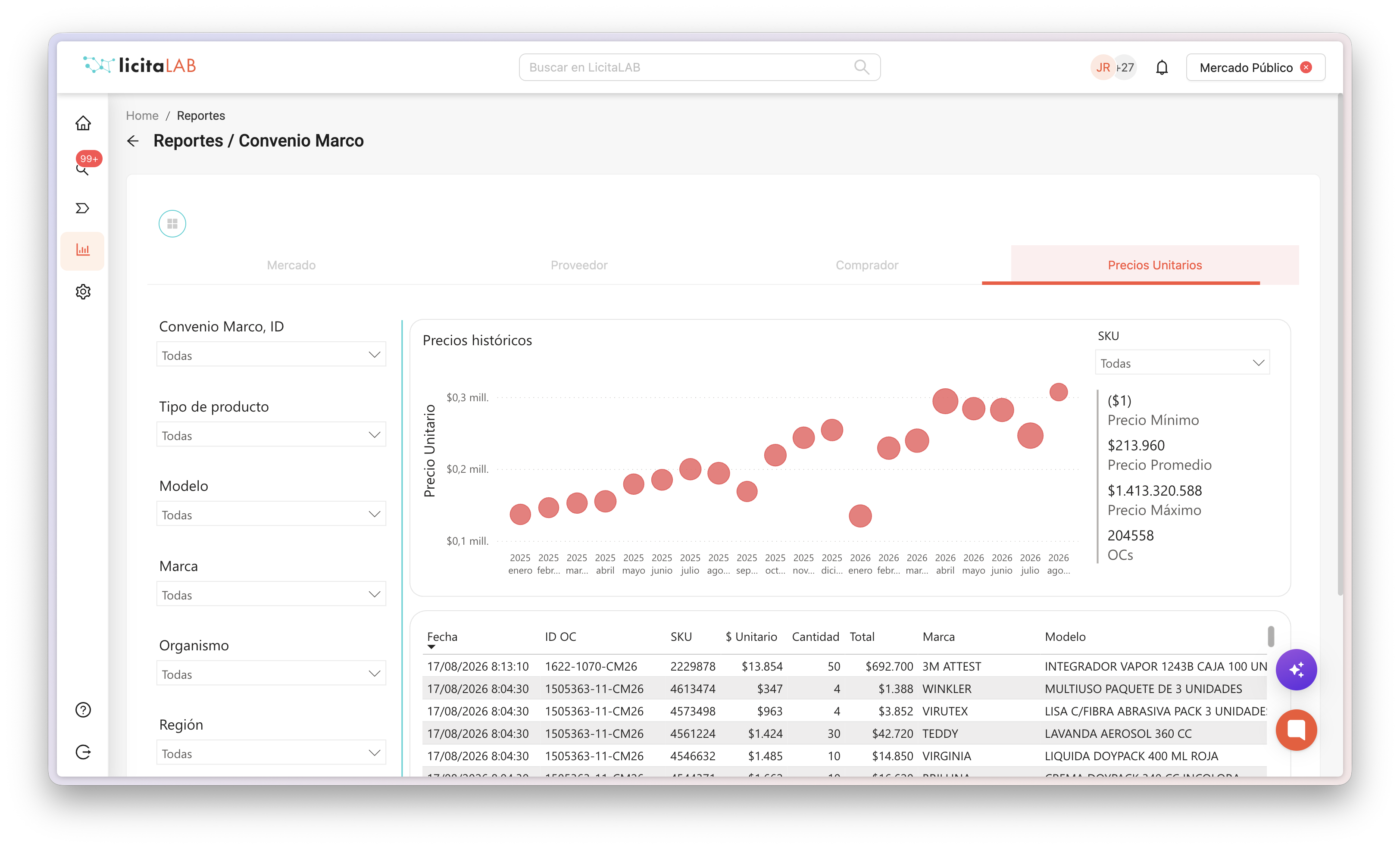Screen dimensions: 1400x849
Task: Click the help question mark icon
Action: (83, 710)
